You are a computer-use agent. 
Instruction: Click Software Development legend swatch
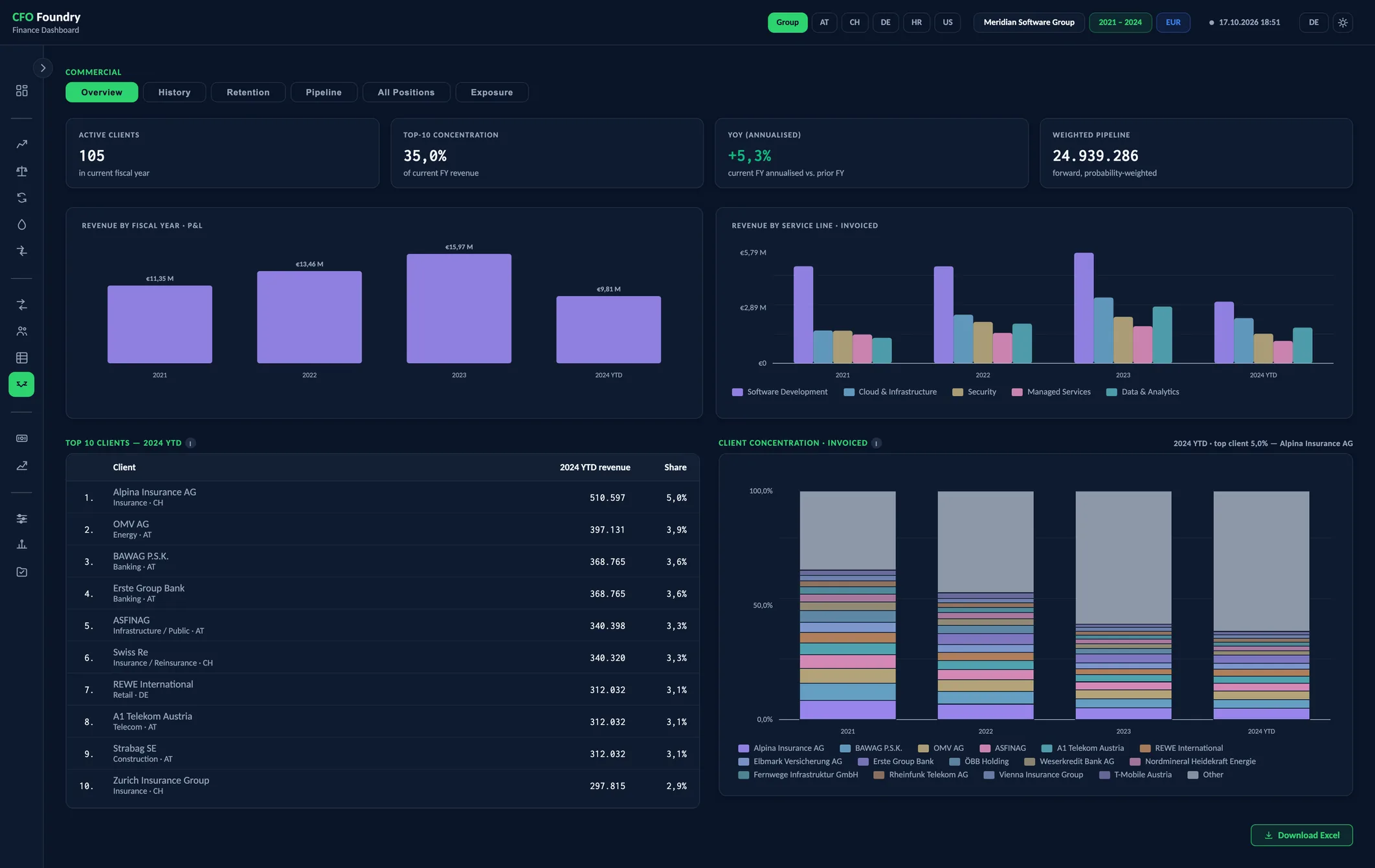pyautogui.click(x=737, y=392)
